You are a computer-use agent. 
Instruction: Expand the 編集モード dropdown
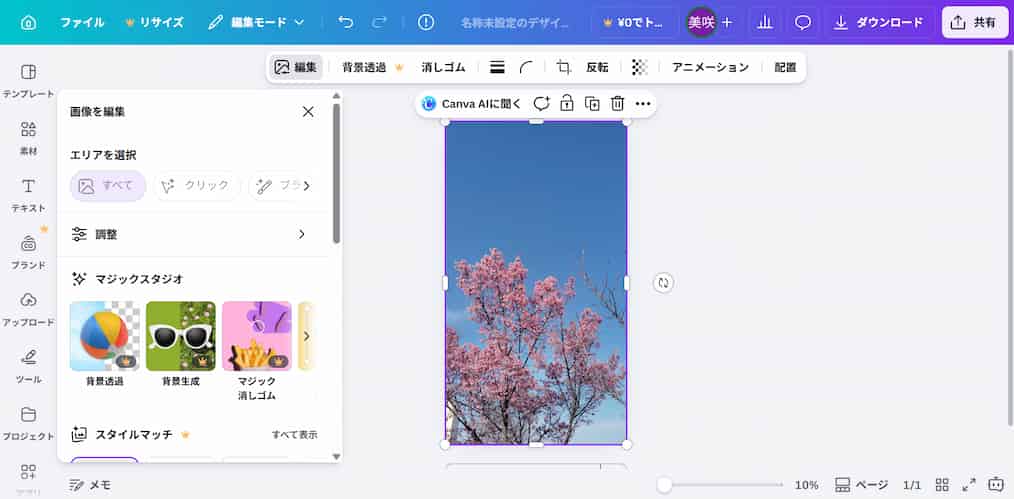pyautogui.click(x=256, y=23)
